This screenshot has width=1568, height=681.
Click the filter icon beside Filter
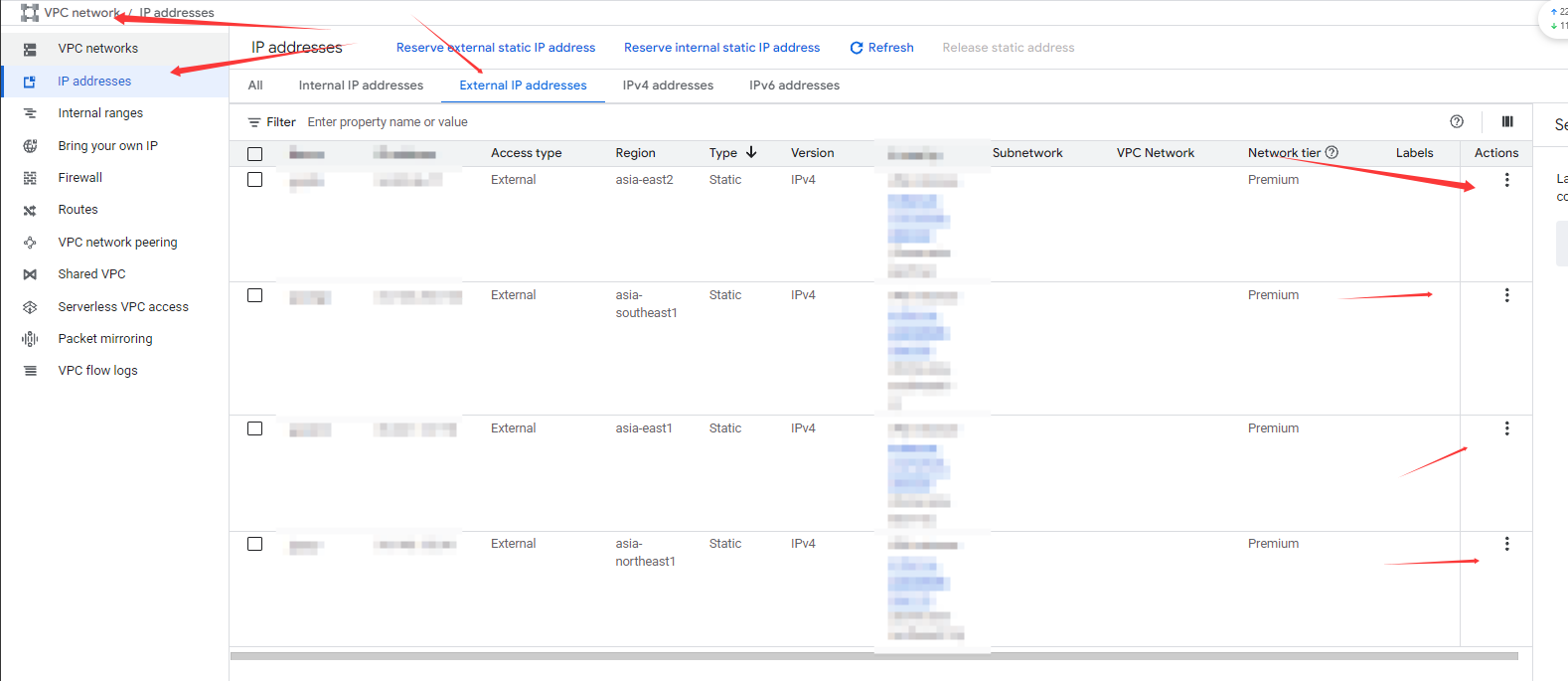click(x=254, y=122)
